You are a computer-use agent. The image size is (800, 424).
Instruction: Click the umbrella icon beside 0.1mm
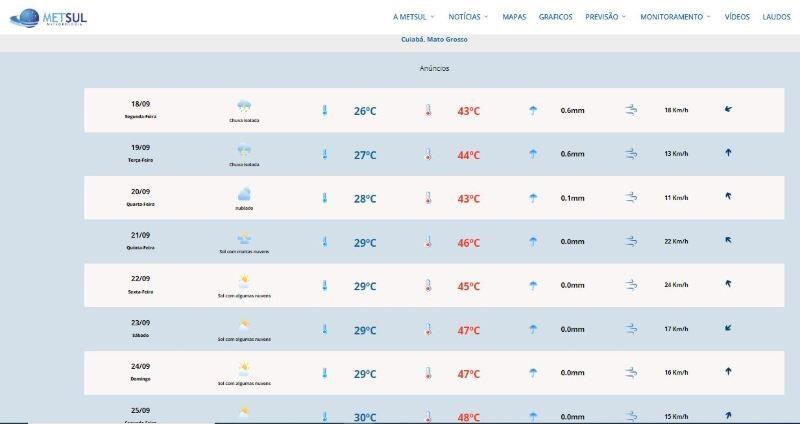click(x=533, y=198)
